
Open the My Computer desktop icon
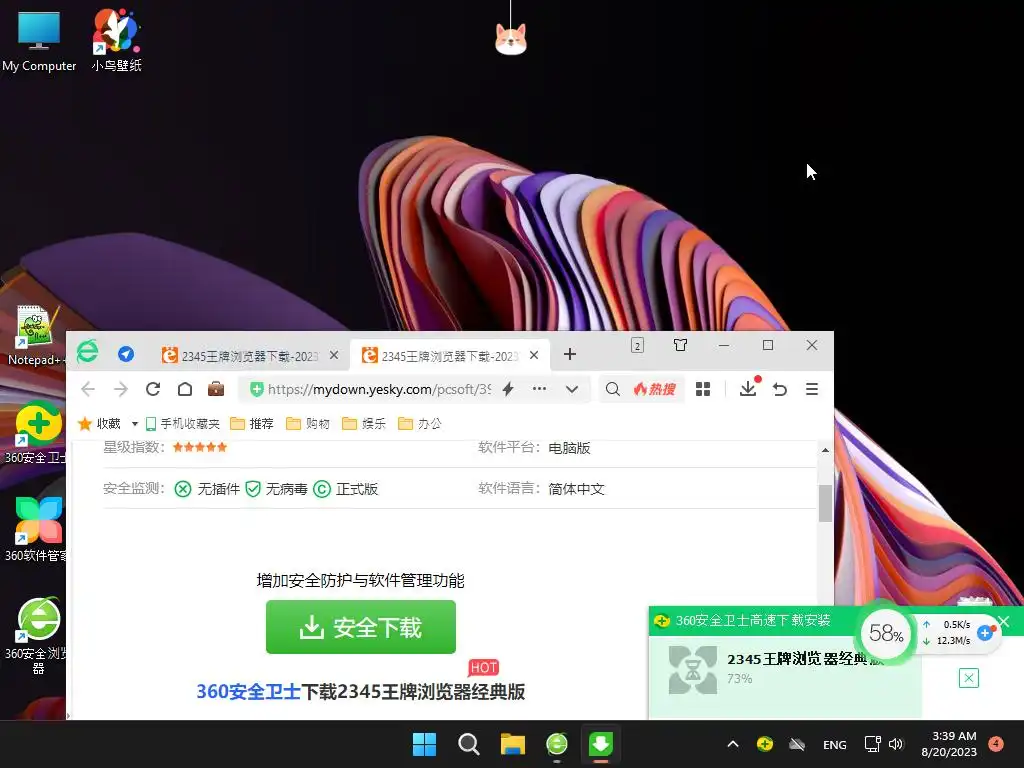coord(39,40)
